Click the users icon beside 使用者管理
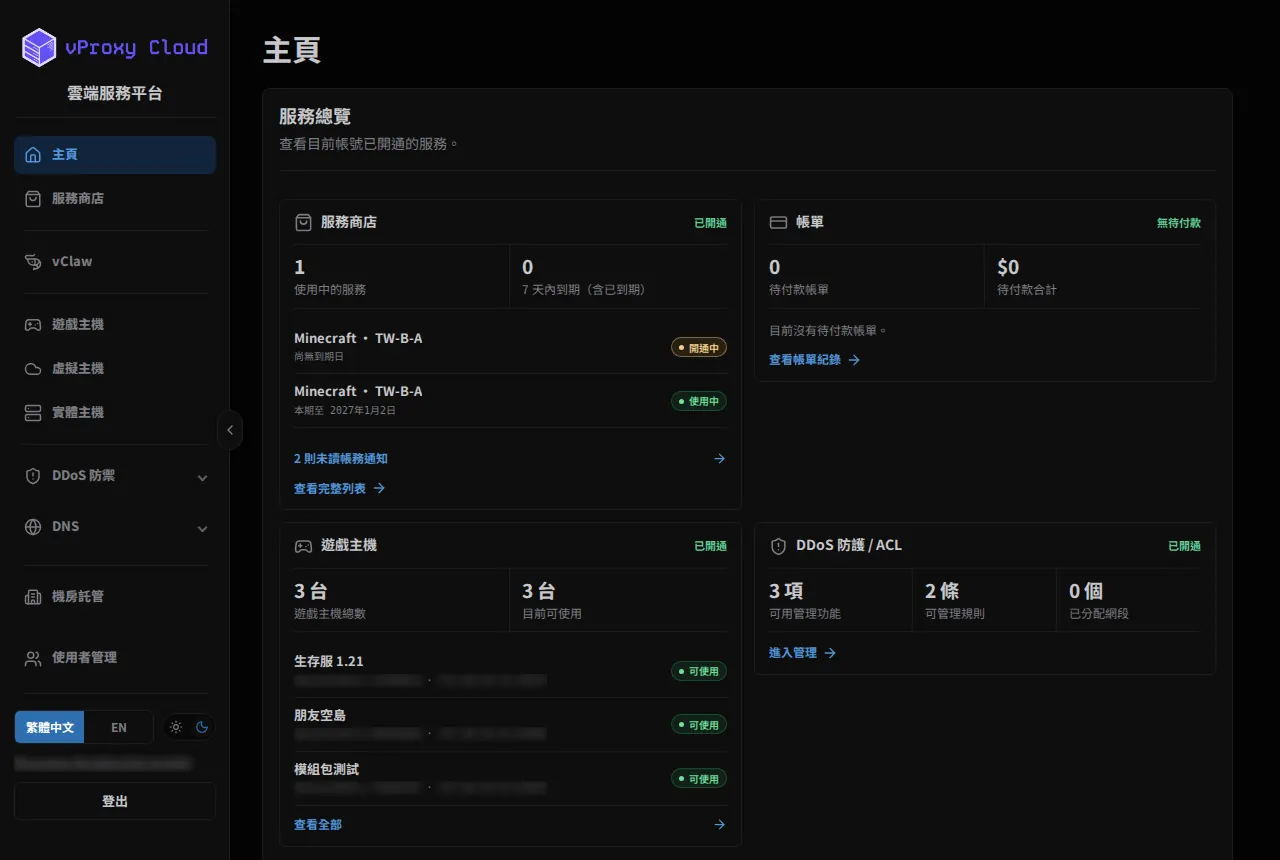Screen dimensions: 1280x860 coord(33,658)
